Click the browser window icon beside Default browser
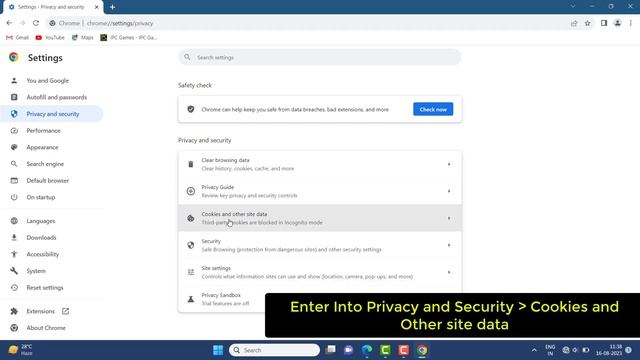 pos(14,180)
